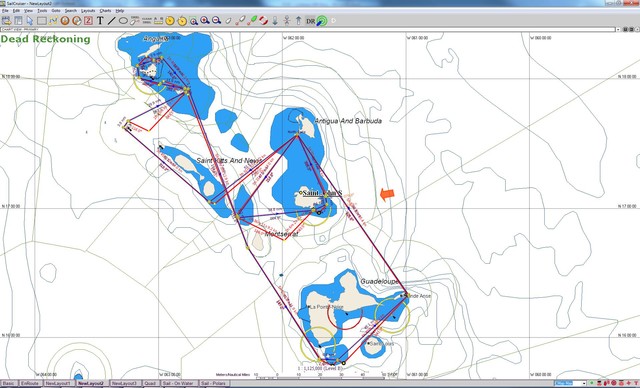Viewport: 640px width, 388px height.
Task: Click the zoom out magnifier icon
Action: click(x=216, y=20)
